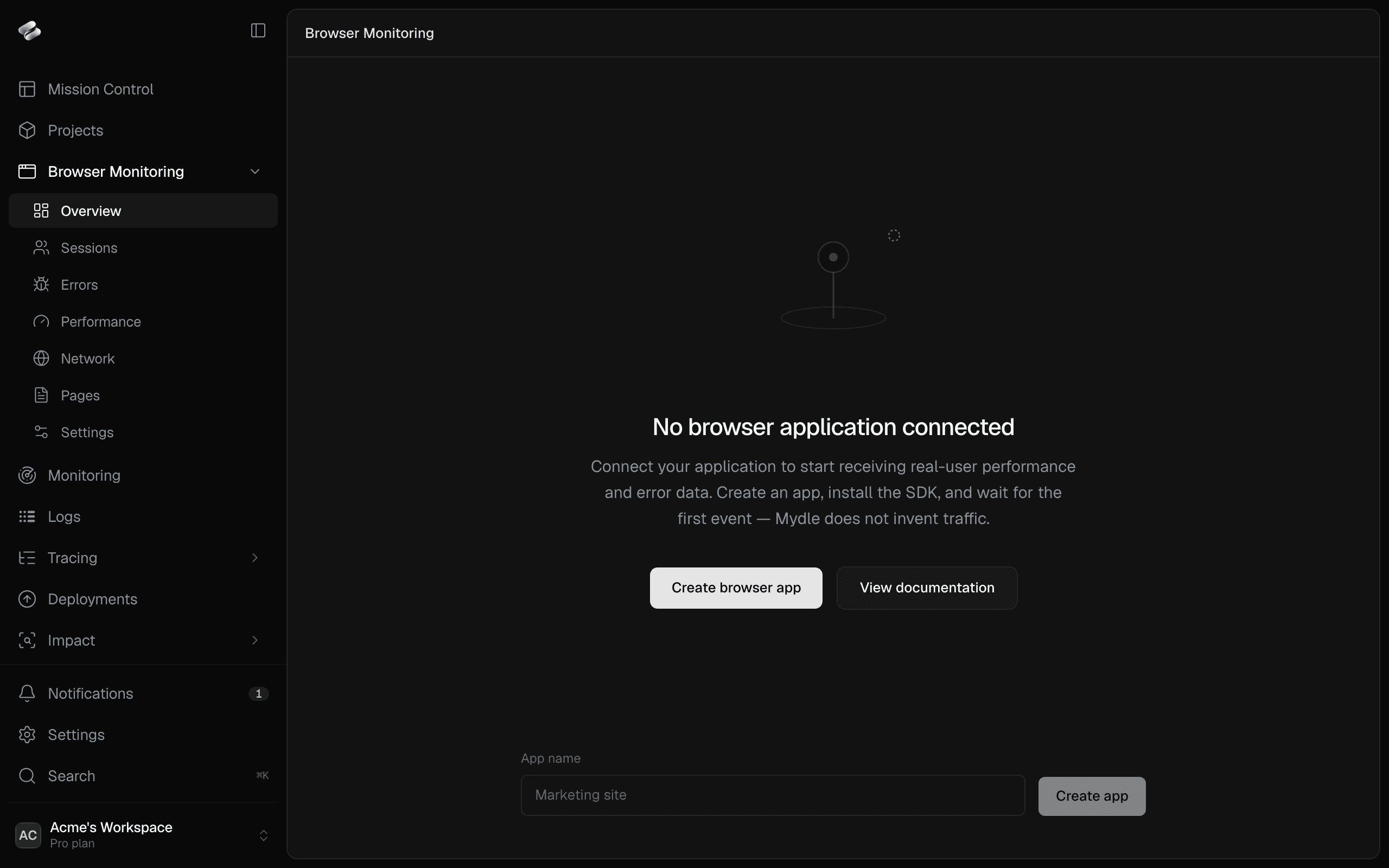
Task: Click the App name field label
Action: 550,758
